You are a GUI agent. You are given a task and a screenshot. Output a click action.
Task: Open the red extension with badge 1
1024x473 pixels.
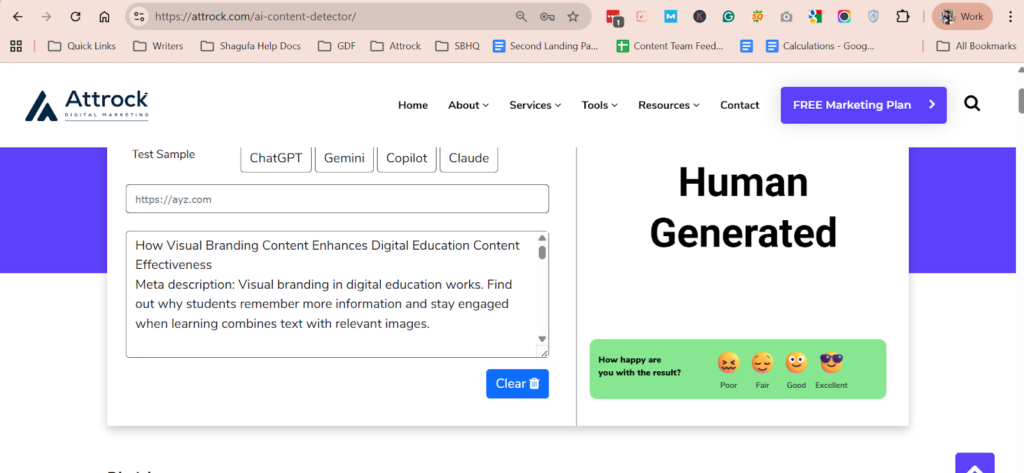[613, 18]
